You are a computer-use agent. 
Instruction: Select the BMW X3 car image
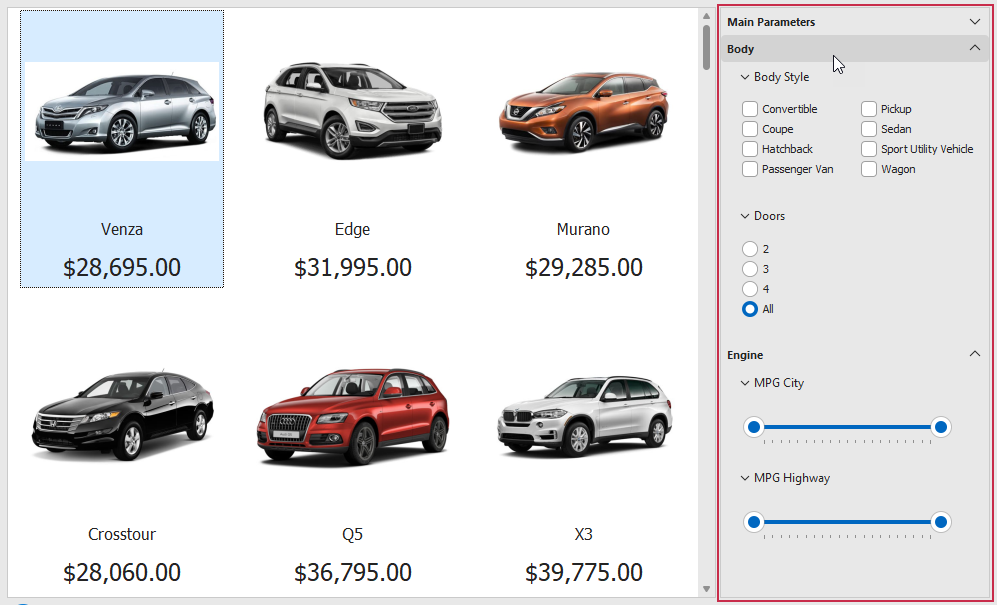tap(584, 415)
